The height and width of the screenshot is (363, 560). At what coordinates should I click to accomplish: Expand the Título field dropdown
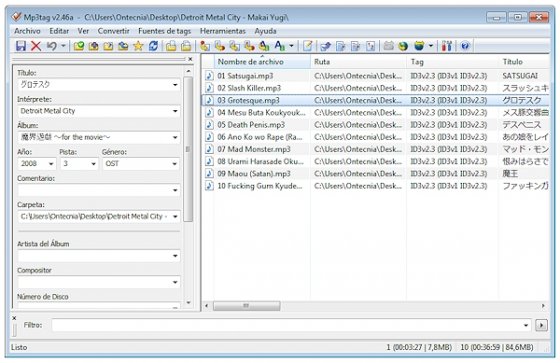(x=175, y=85)
